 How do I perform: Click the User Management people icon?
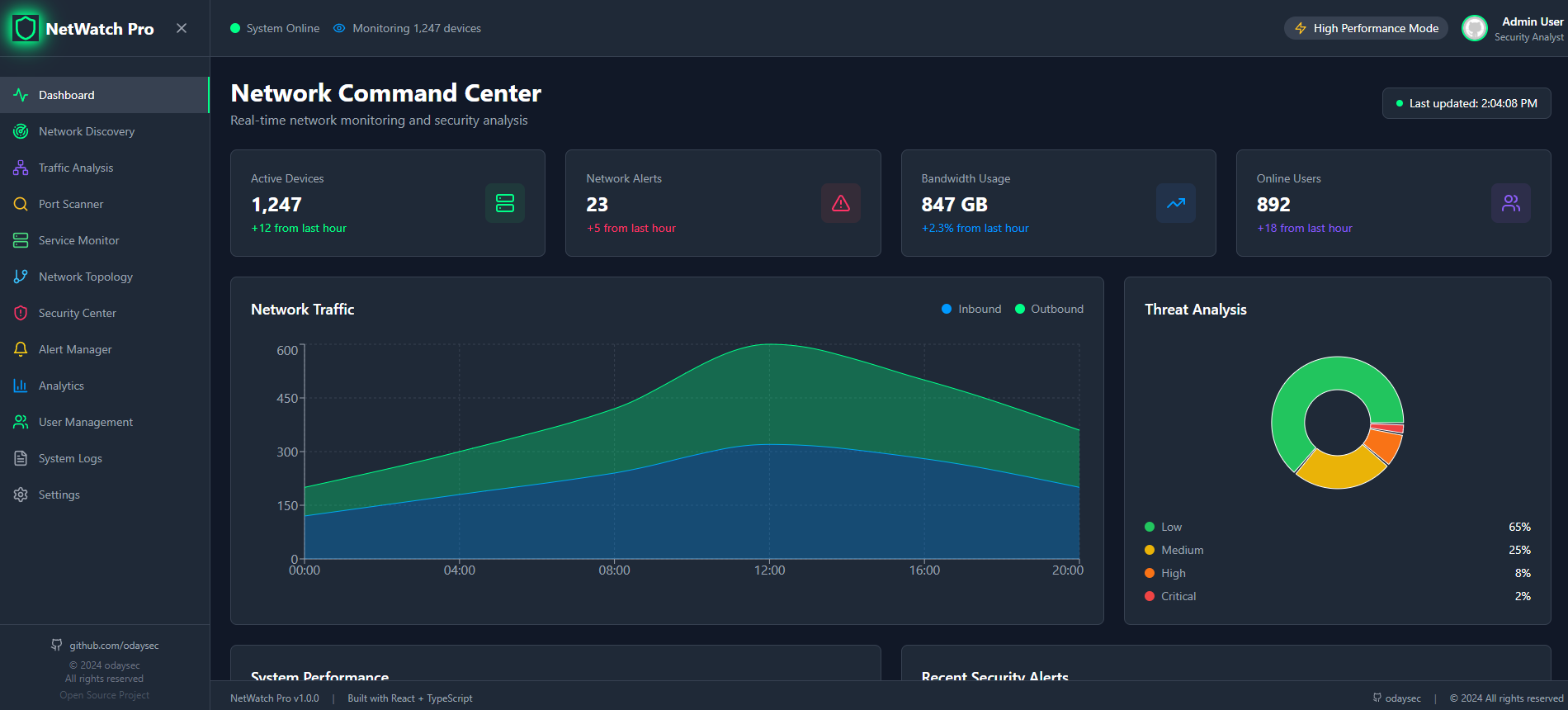click(x=21, y=422)
